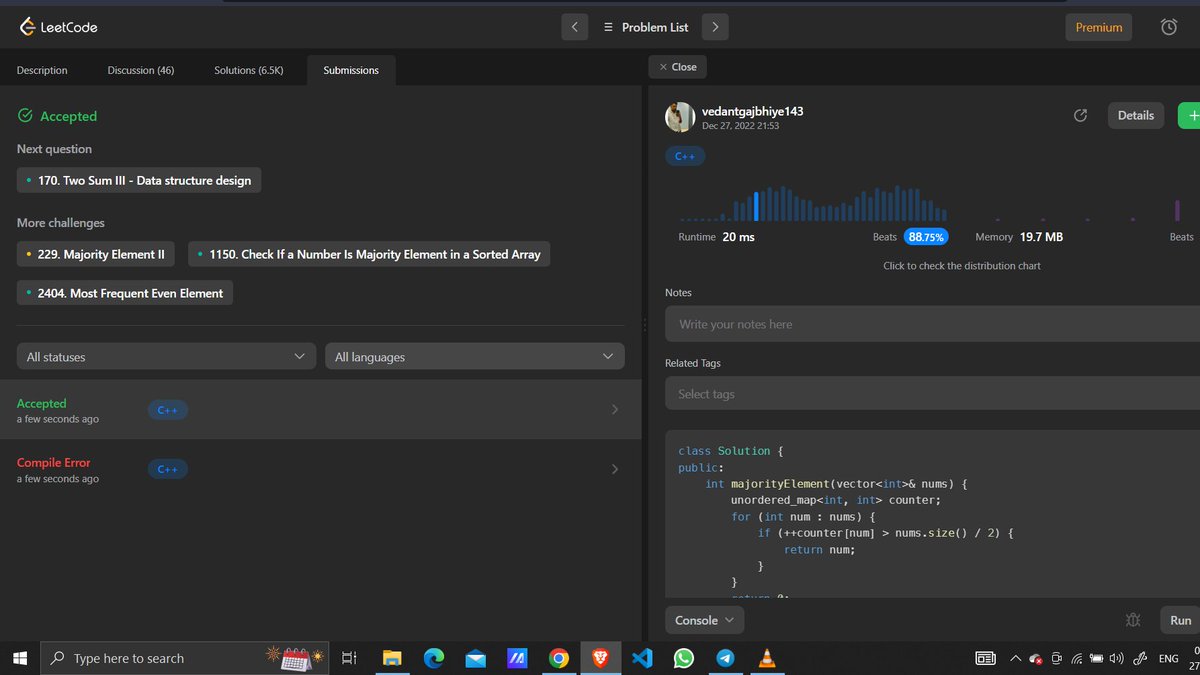This screenshot has width=1200, height=675.
Task: Click the Run button
Action: 1180,620
